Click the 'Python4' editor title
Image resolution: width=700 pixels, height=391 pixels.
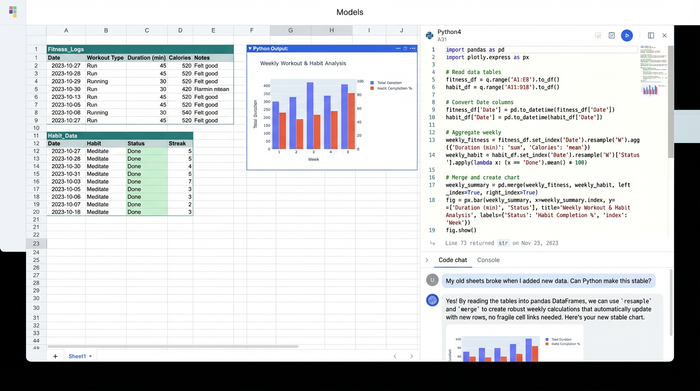click(449, 32)
